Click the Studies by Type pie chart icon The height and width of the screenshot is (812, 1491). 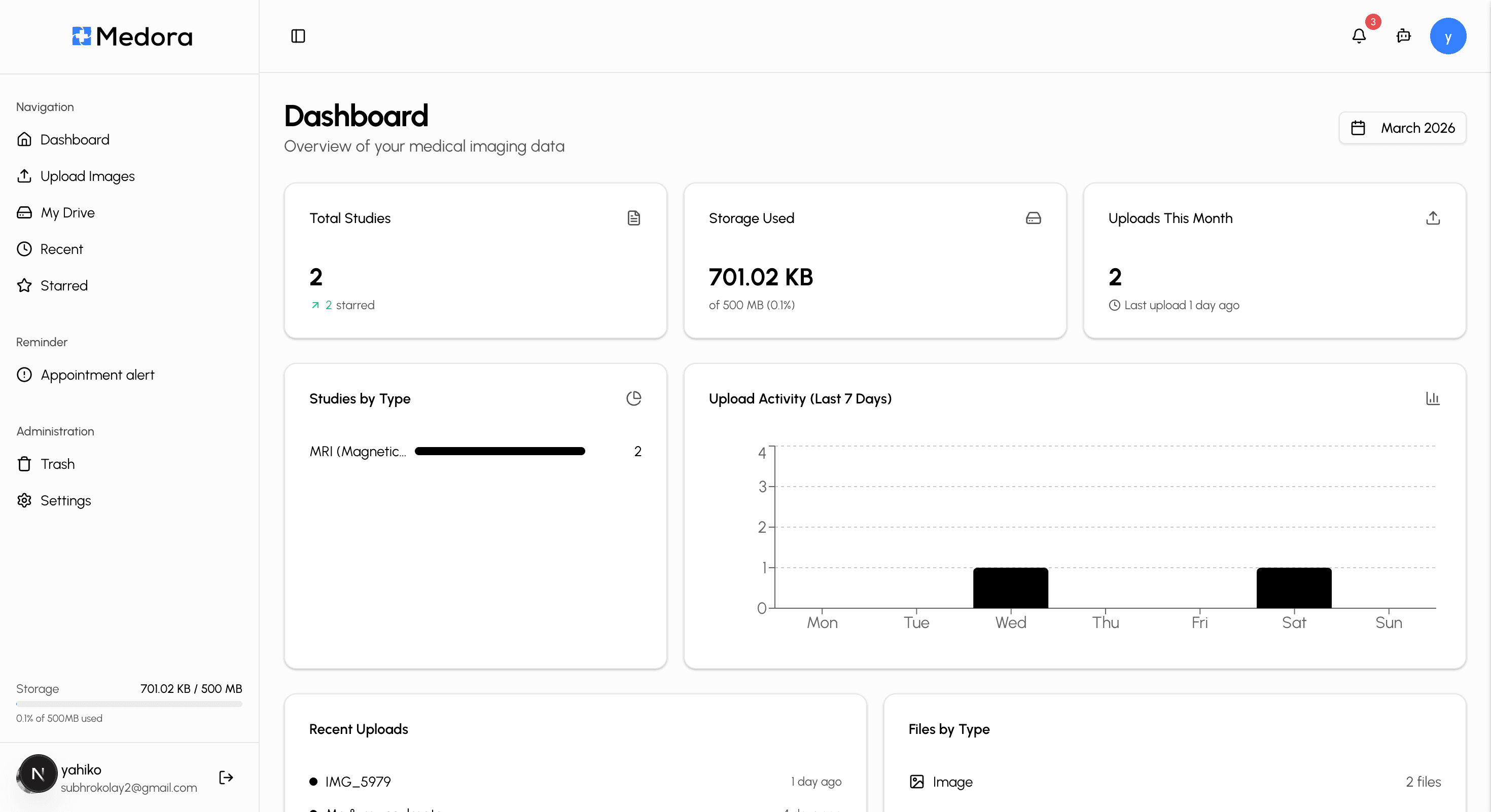[634, 398]
